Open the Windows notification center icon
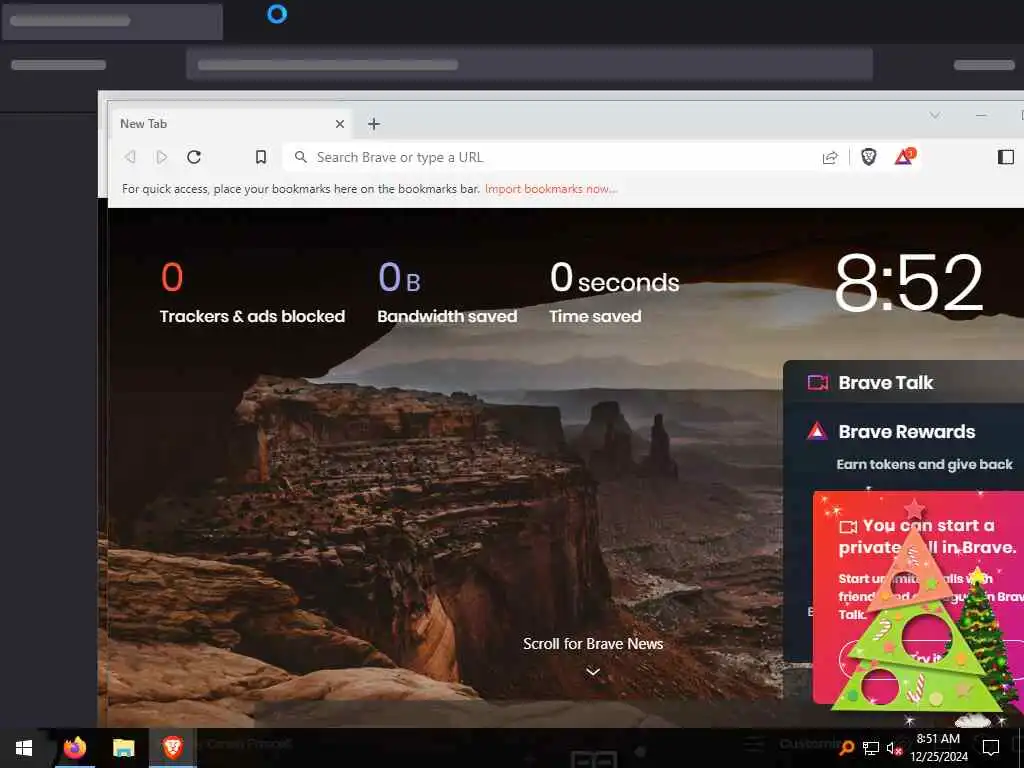The height and width of the screenshot is (768, 1024). 991,748
